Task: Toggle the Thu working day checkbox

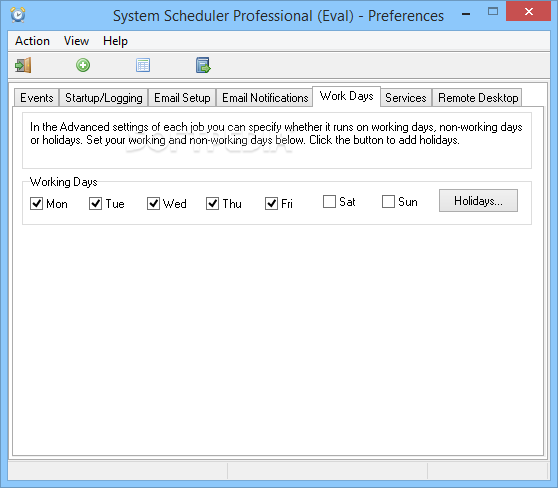Action: point(212,204)
